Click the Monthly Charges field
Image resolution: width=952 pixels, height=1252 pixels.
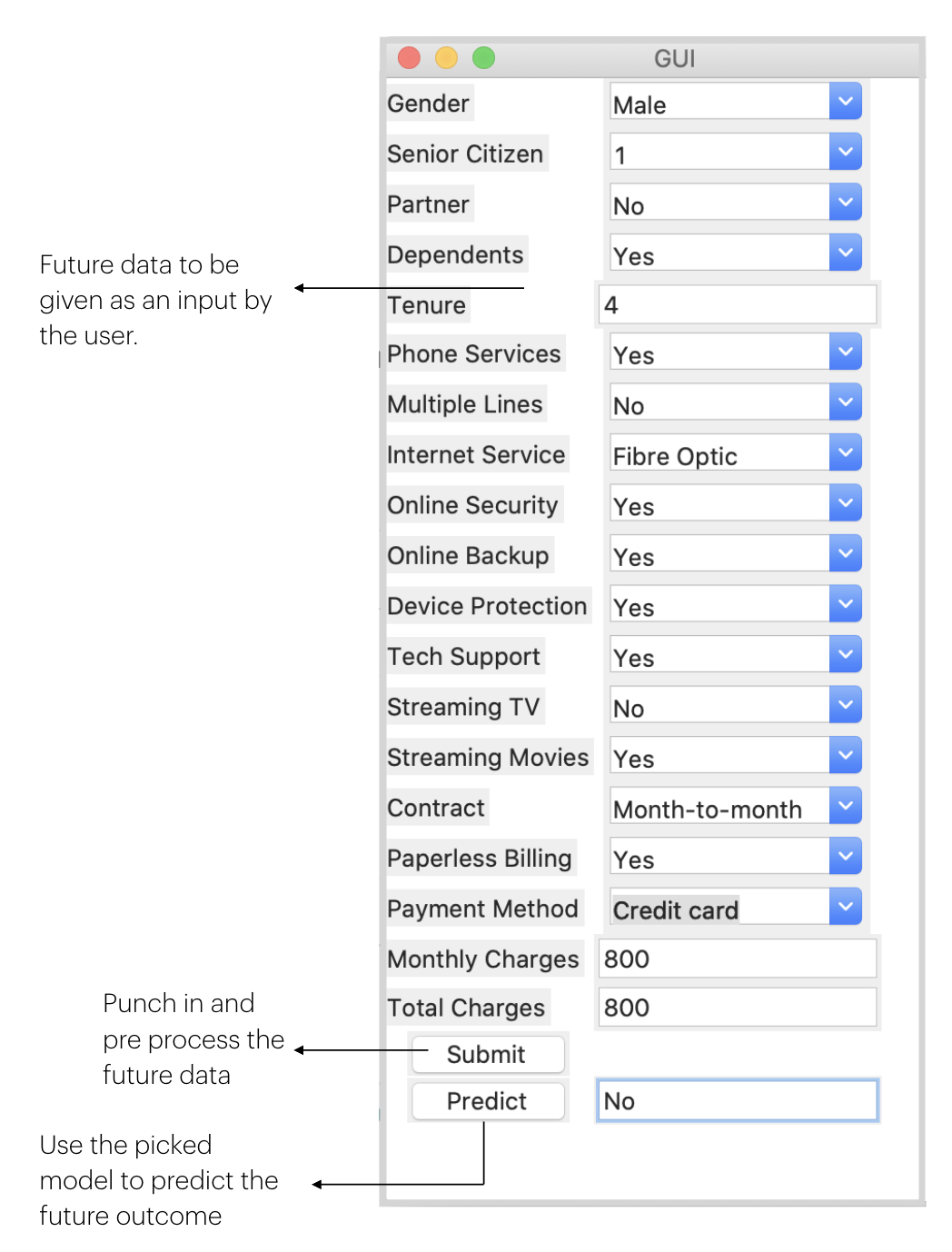pyautogui.click(x=737, y=959)
